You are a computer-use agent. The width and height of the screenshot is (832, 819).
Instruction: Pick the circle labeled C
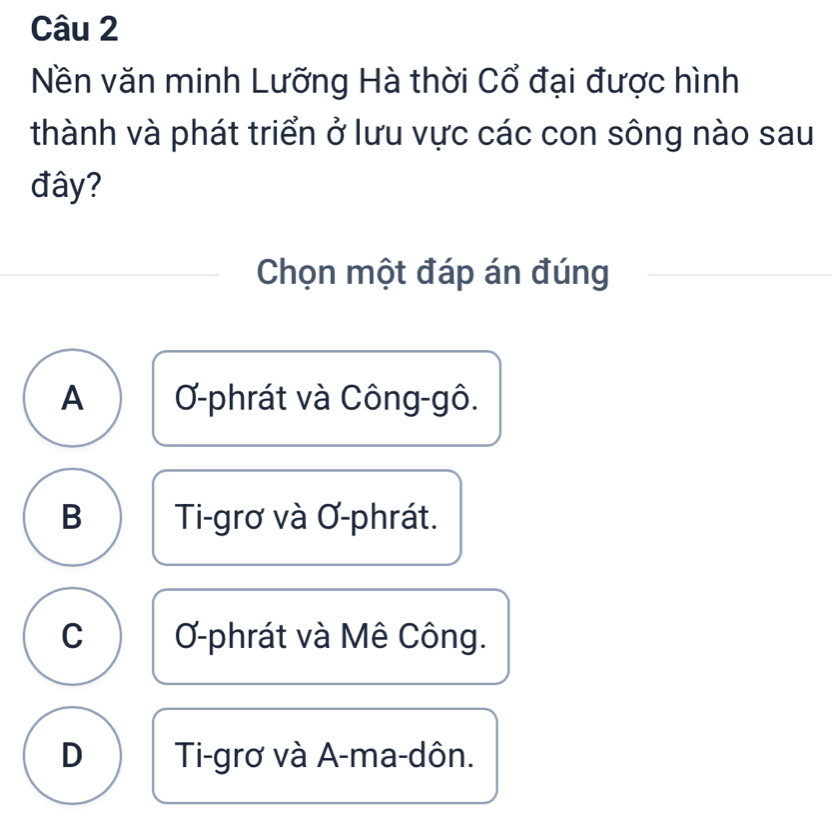(72, 636)
